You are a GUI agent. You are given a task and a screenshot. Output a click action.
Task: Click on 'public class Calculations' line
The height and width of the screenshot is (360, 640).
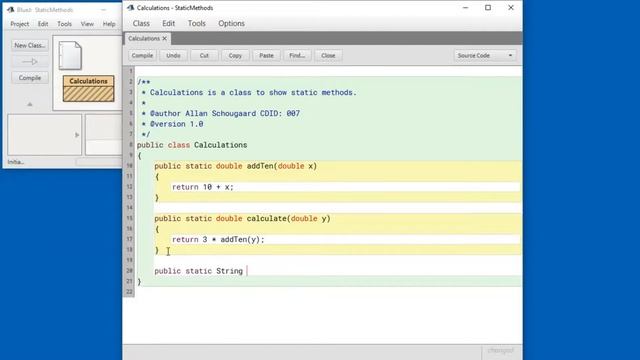pyautogui.click(x=192, y=145)
